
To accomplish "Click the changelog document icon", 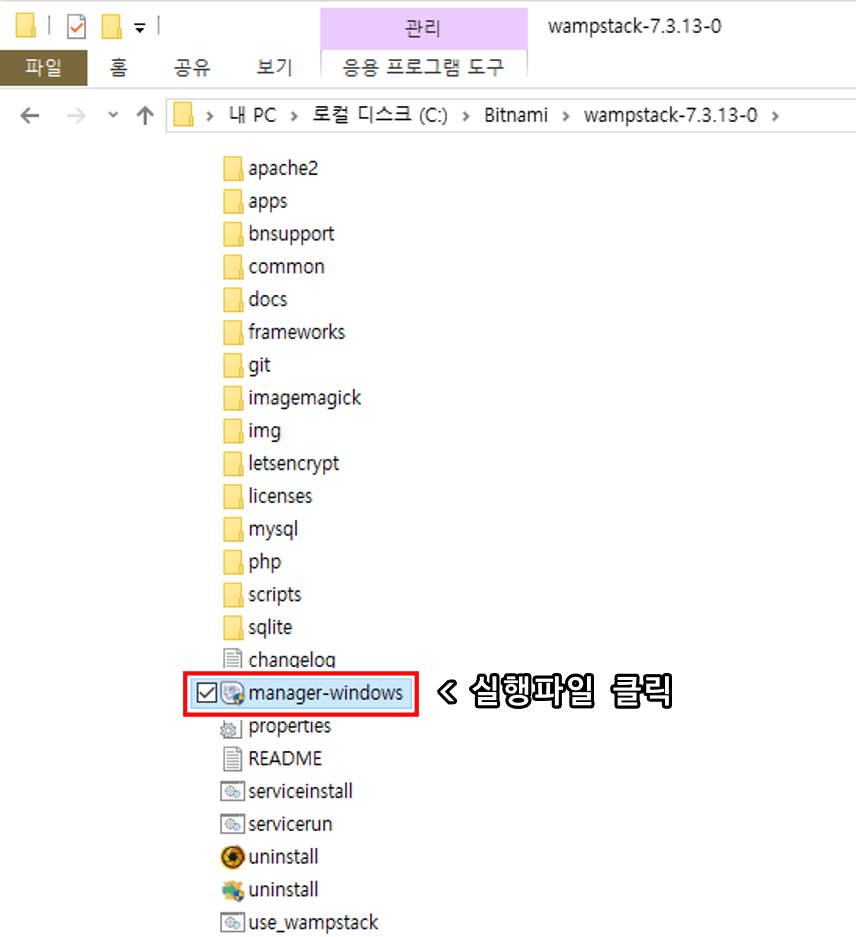I will tap(233, 659).
